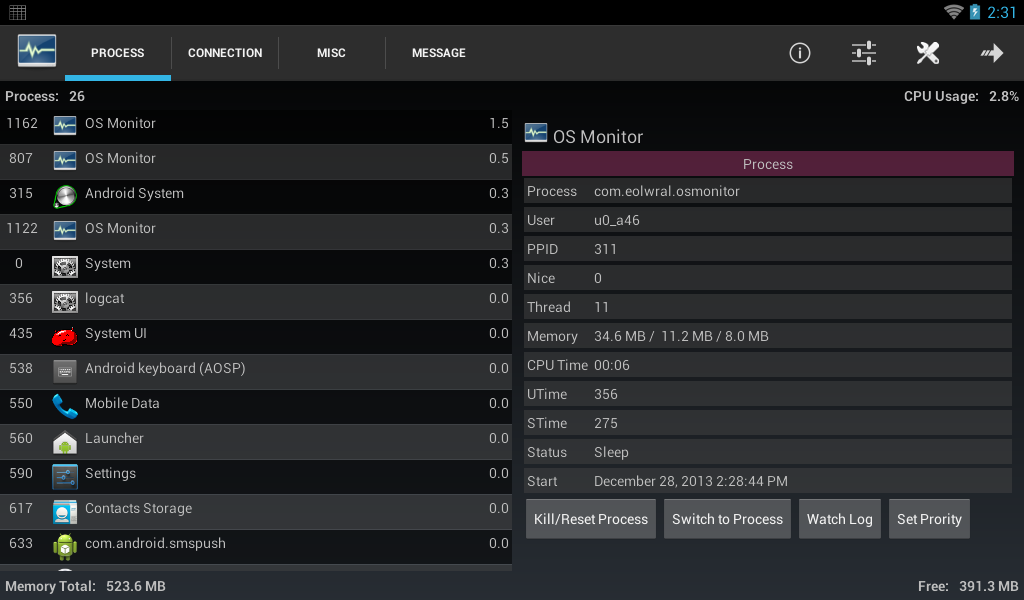The height and width of the screenshot is (600, 1024).
Task: Open the MISC tab
Action: [331, 53]
